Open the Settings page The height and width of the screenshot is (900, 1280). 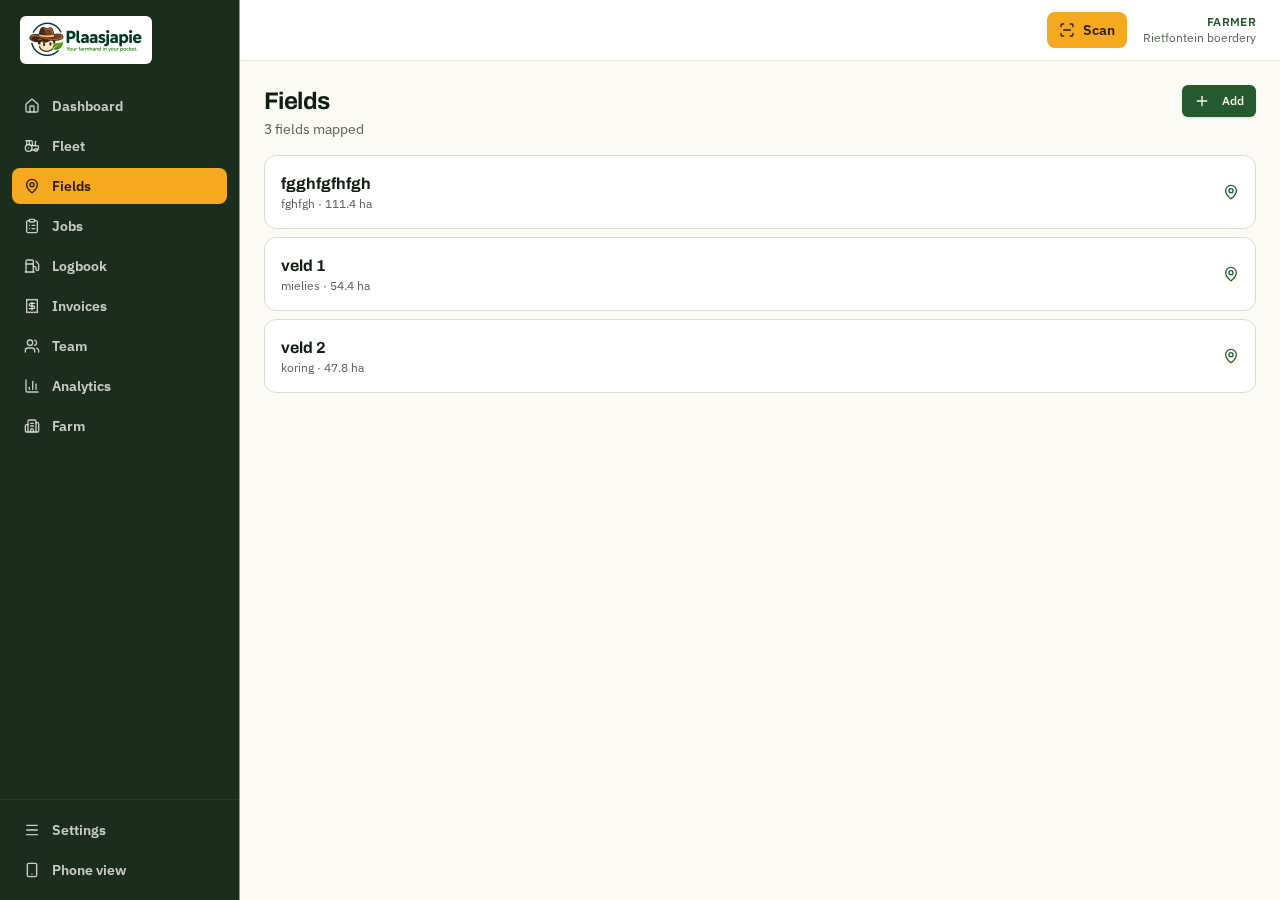119,830
